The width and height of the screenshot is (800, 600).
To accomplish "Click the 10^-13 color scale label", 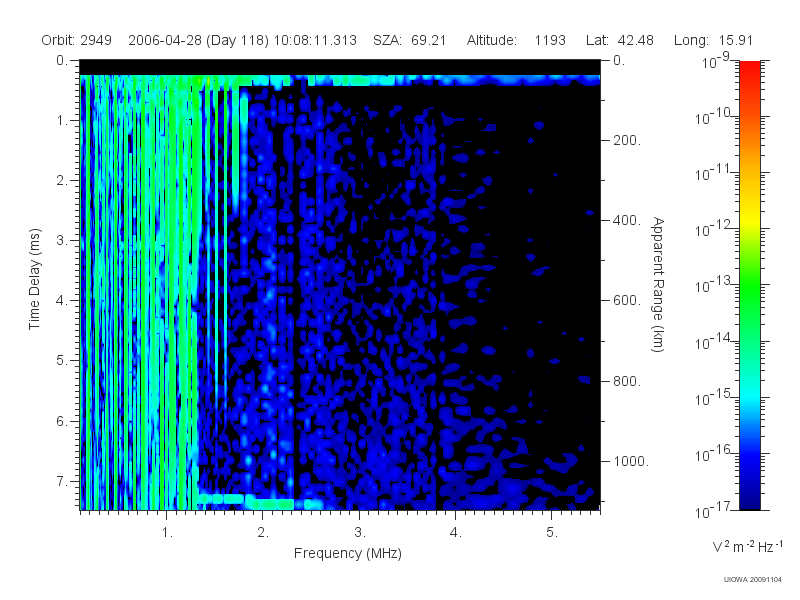I will point(714,285).
